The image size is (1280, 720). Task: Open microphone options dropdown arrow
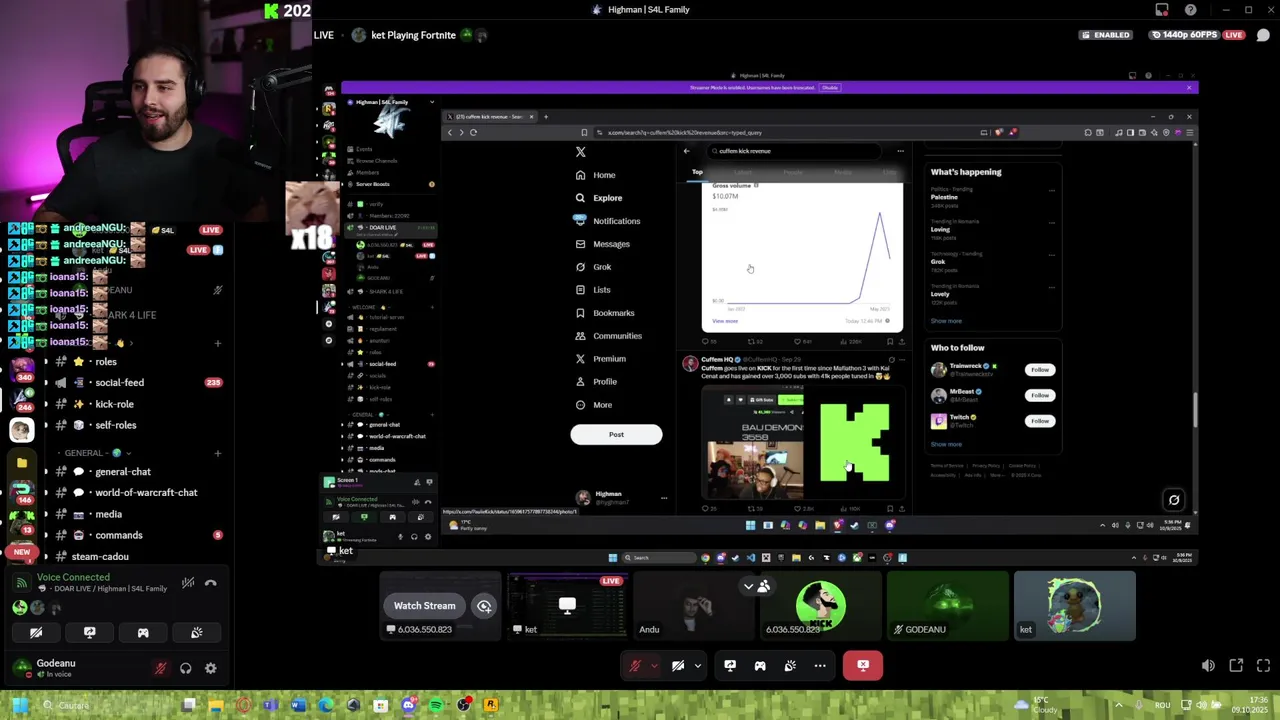click(x=654, y=665)
